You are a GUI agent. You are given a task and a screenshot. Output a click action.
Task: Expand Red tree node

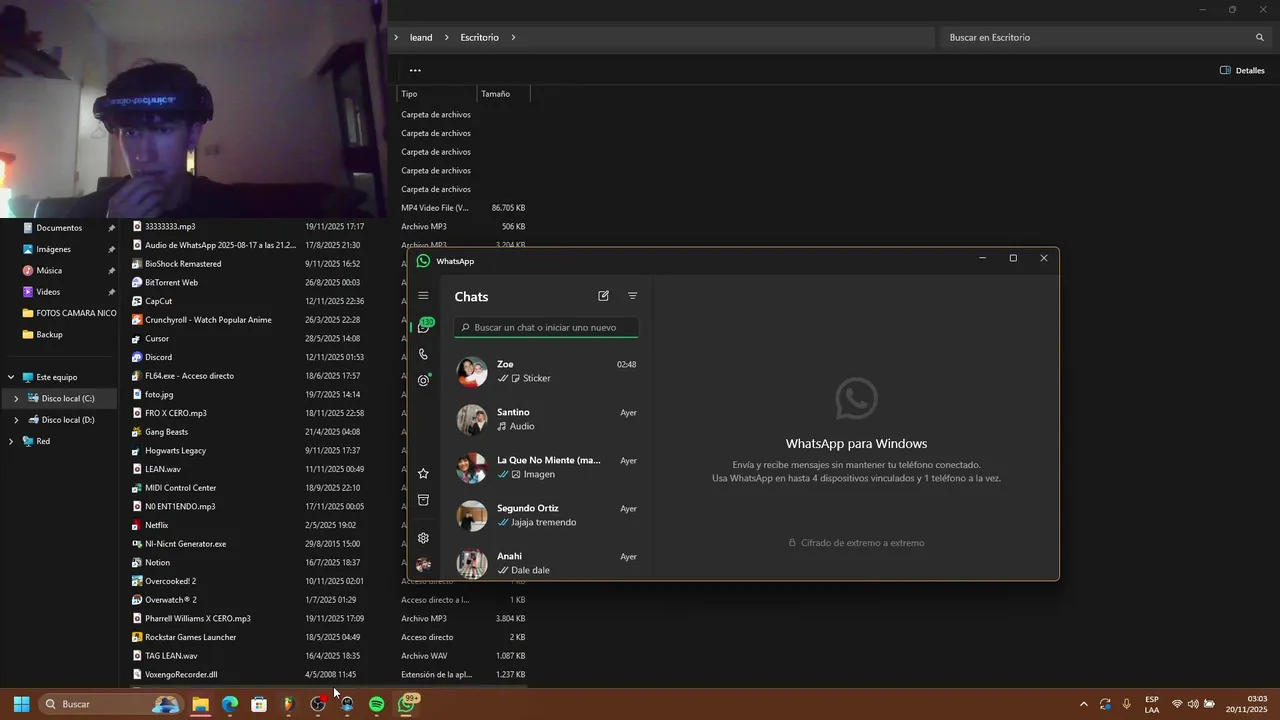pyautogui.click(x=11, y=441)
